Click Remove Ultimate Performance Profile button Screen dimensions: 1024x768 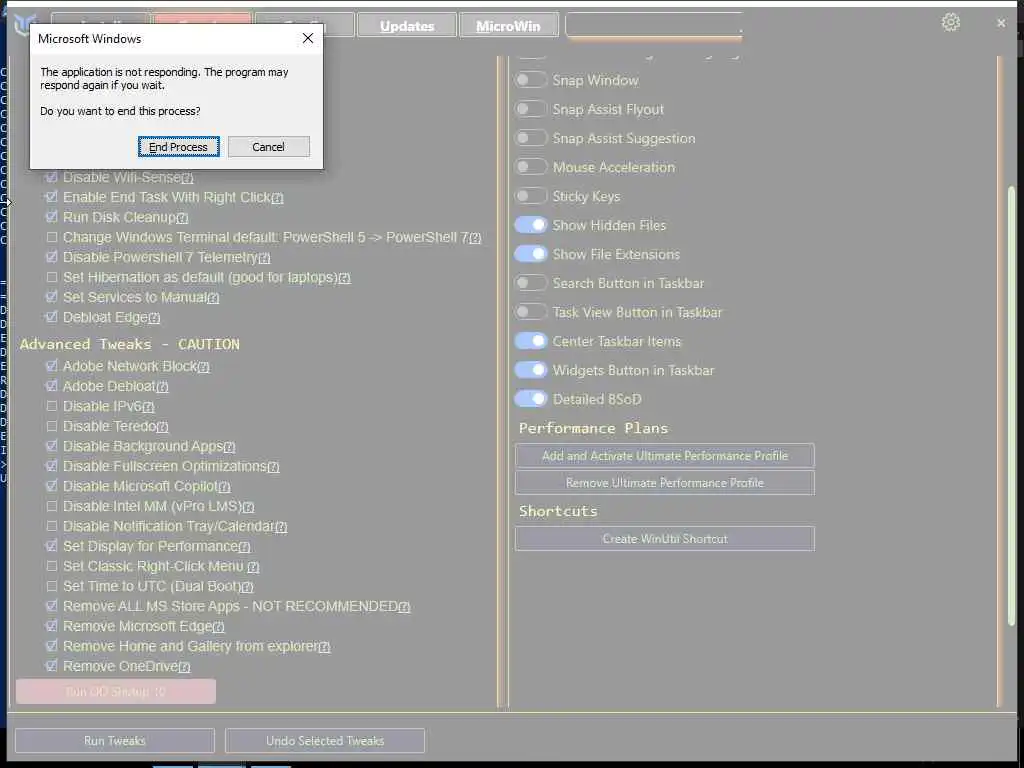665,483
